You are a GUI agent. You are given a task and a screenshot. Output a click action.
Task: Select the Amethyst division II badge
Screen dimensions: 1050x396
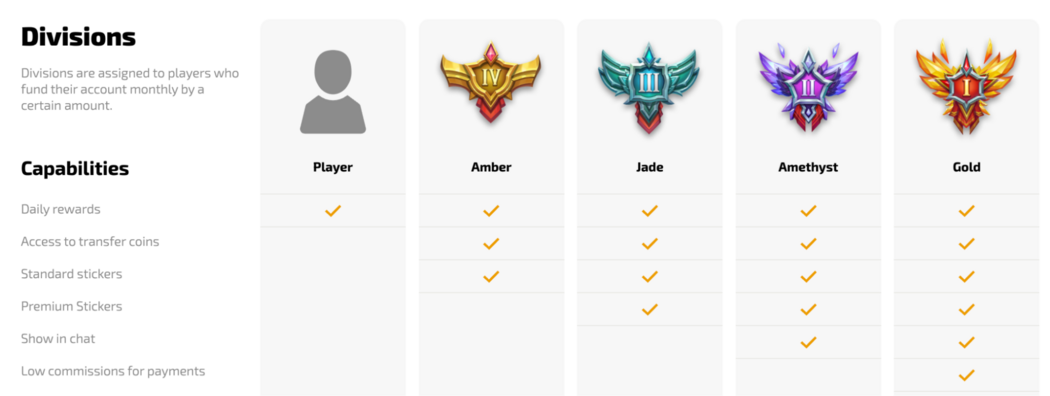(808, 86)
